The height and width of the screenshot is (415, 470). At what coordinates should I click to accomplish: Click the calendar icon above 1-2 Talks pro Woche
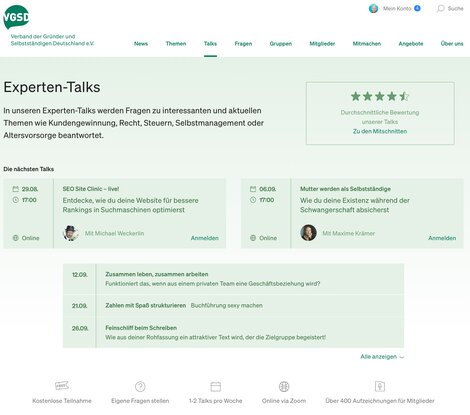[216, 387]
